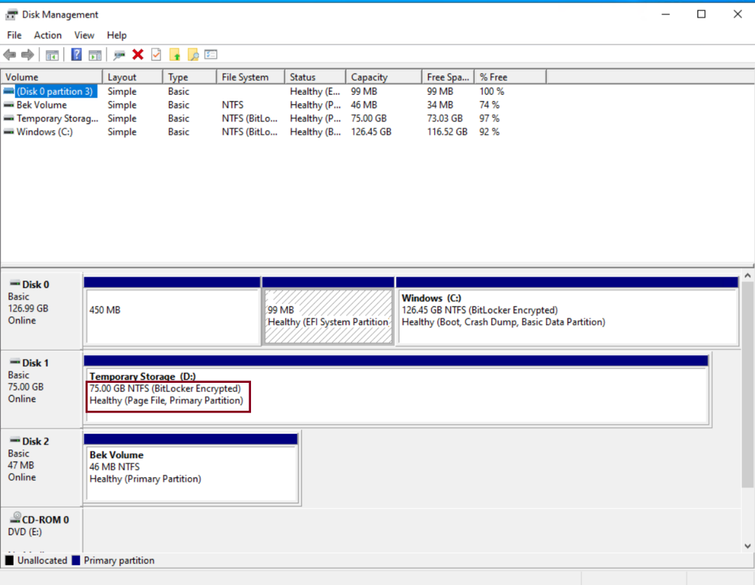Click the checklist settings toolbar icon
The image size is (755, 585).
pos(211,54)
